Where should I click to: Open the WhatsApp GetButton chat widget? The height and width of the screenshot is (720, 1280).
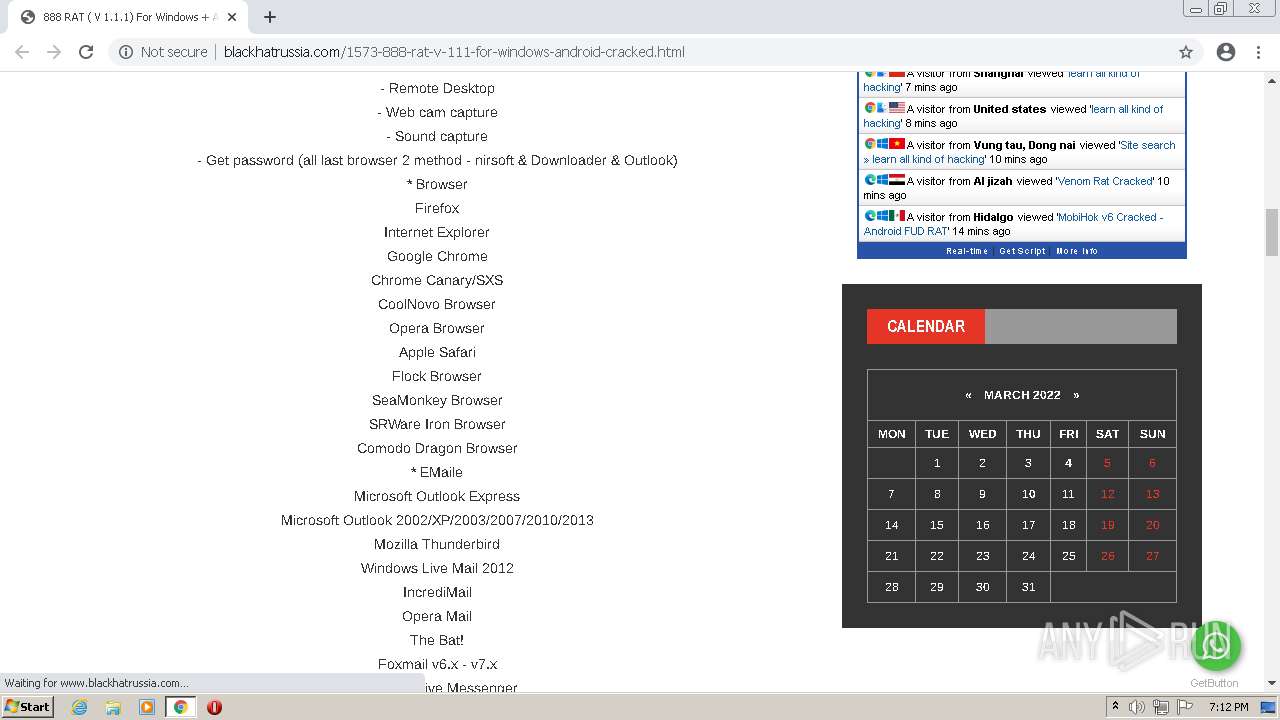tap(1215, 646)
